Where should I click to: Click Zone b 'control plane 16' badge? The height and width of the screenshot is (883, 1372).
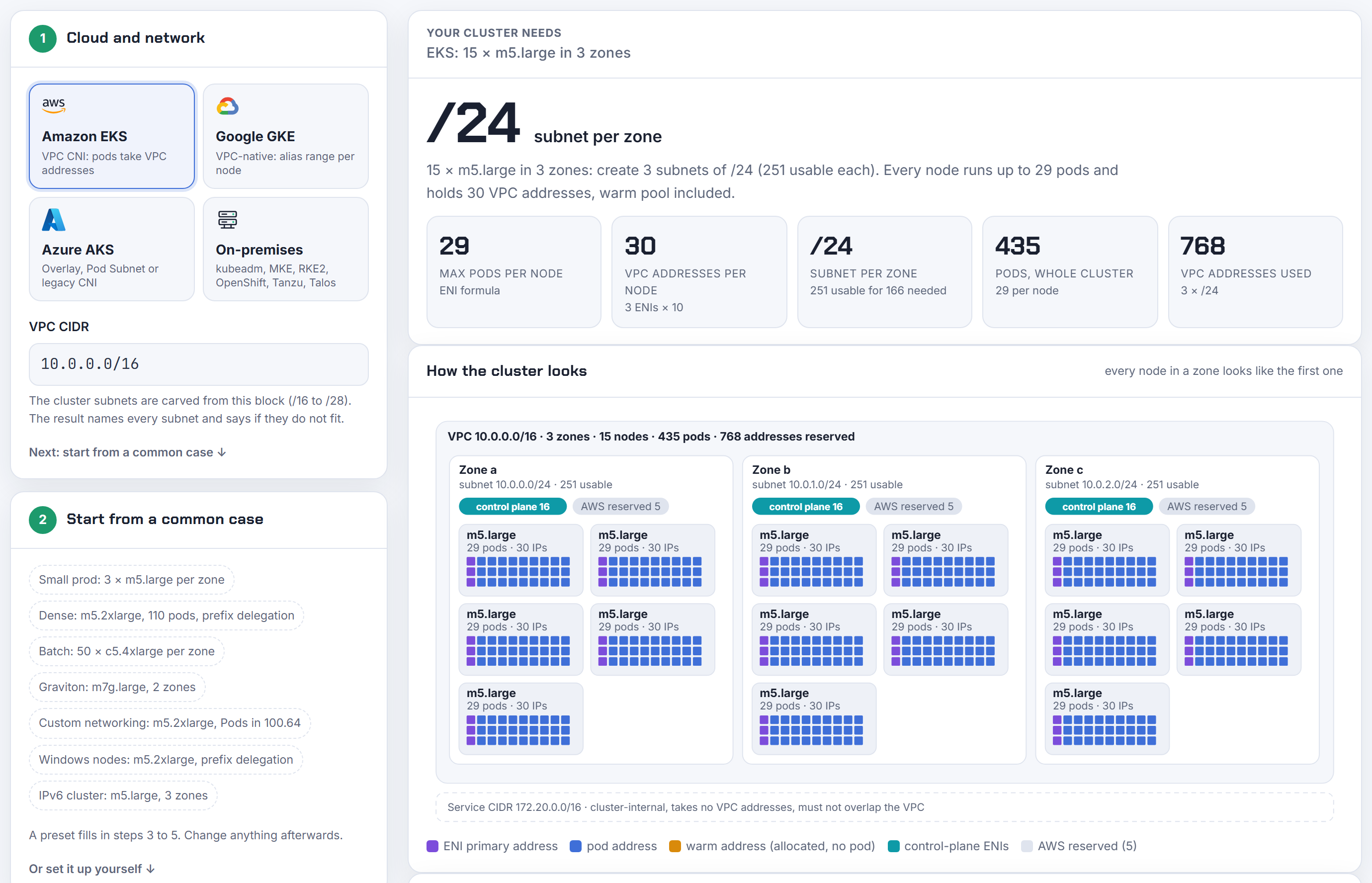tap(806, 507)
